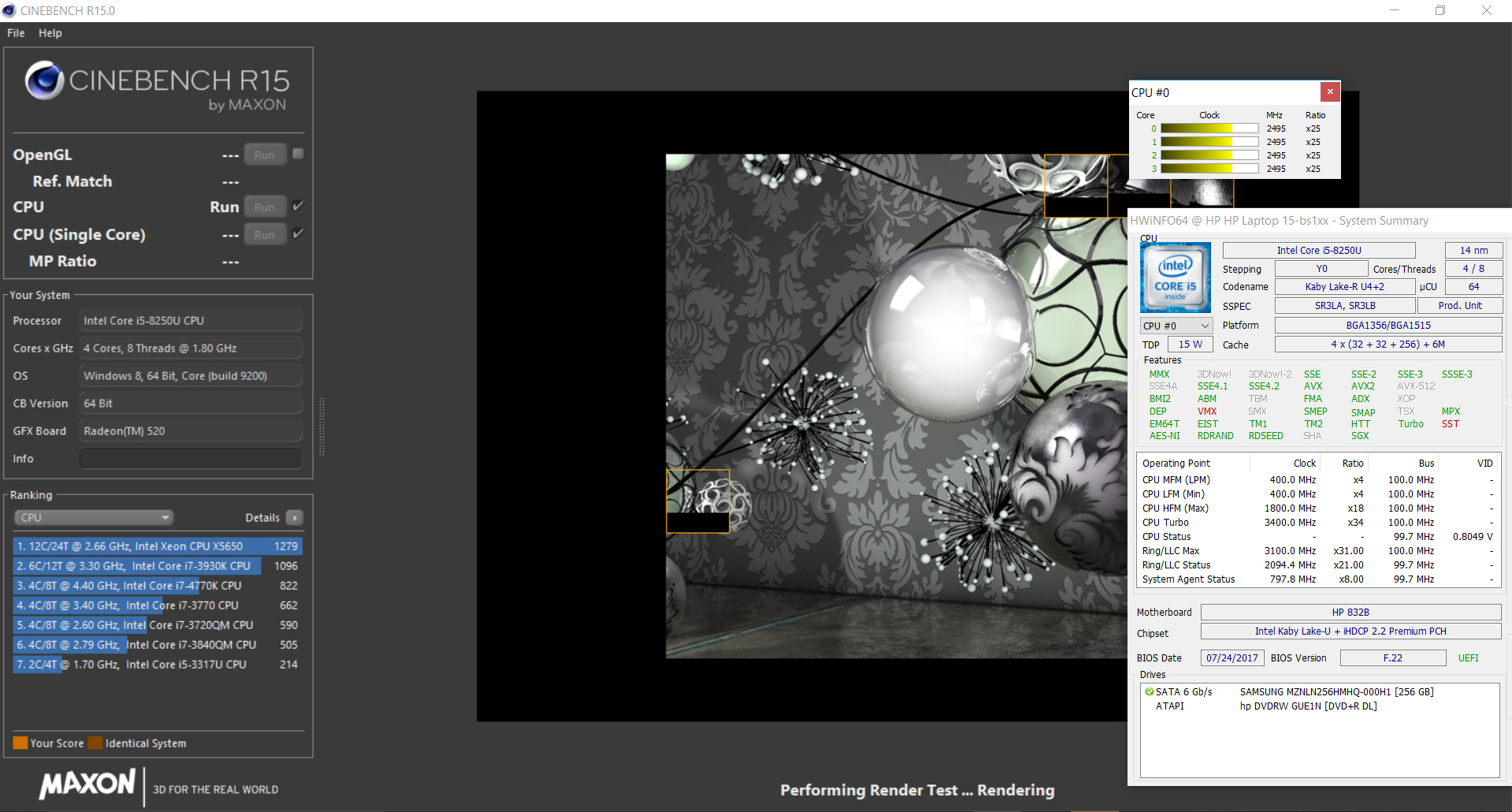Click the Kaby Lake-R U4+2 codename field
This screenshot has width=1512, height=812.
(1344, 286)
